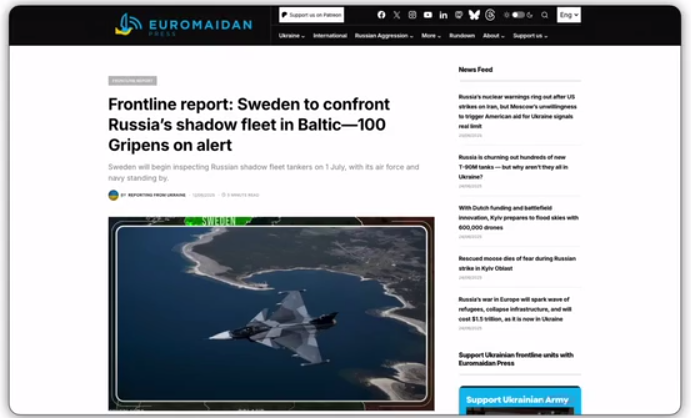Click Support us on Patreon button
The width and height of the screenshot is (691, 418).
click(x=311, y=15)
